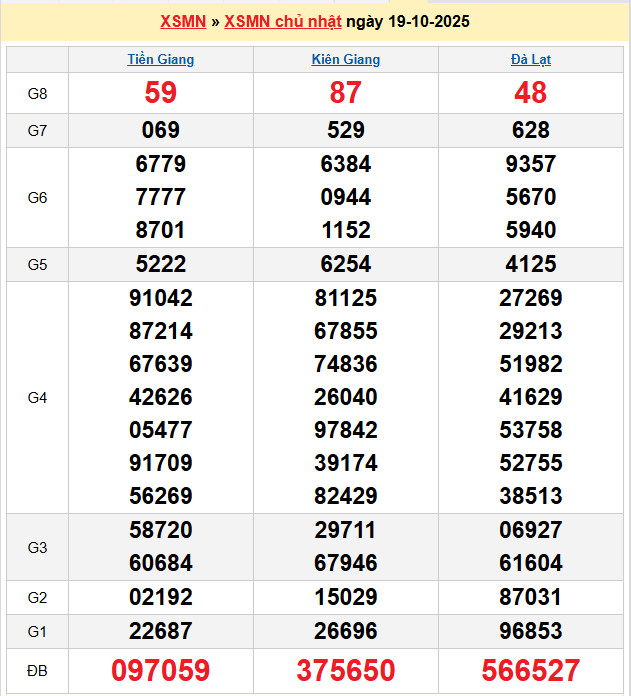631x696 pixels.
Task: Select Kiên Giang special prize 375650
Action: (x=346, y=670)
